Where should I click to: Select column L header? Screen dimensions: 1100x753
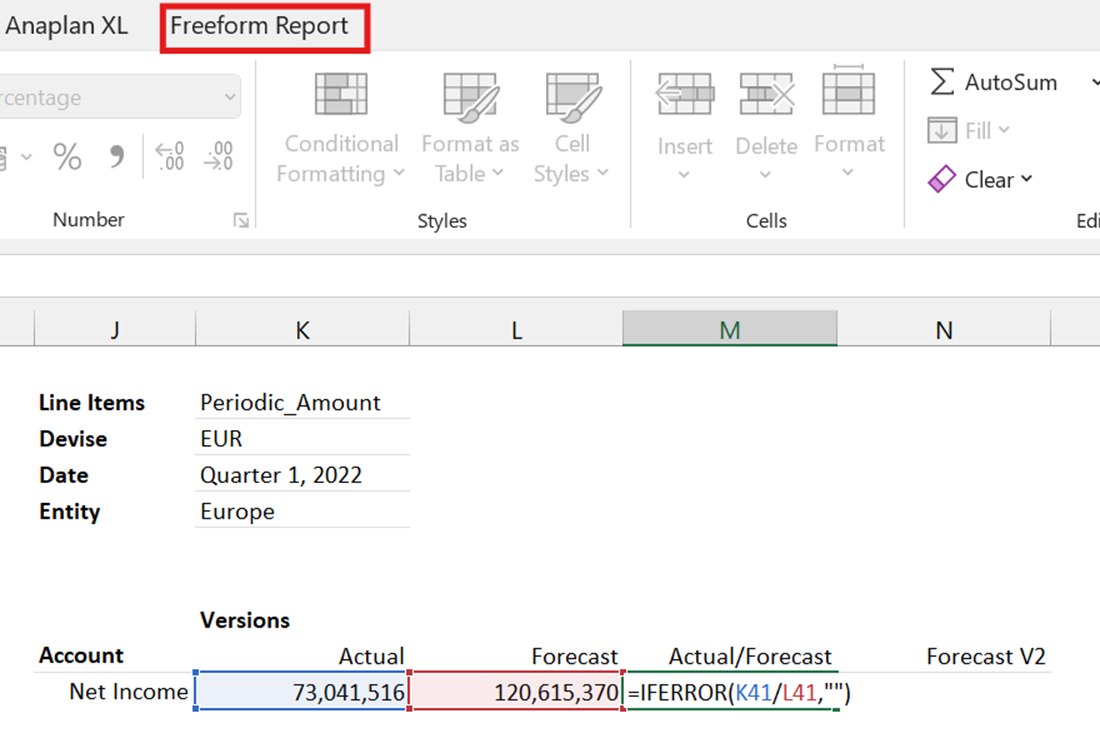click(x=516, y=330)
